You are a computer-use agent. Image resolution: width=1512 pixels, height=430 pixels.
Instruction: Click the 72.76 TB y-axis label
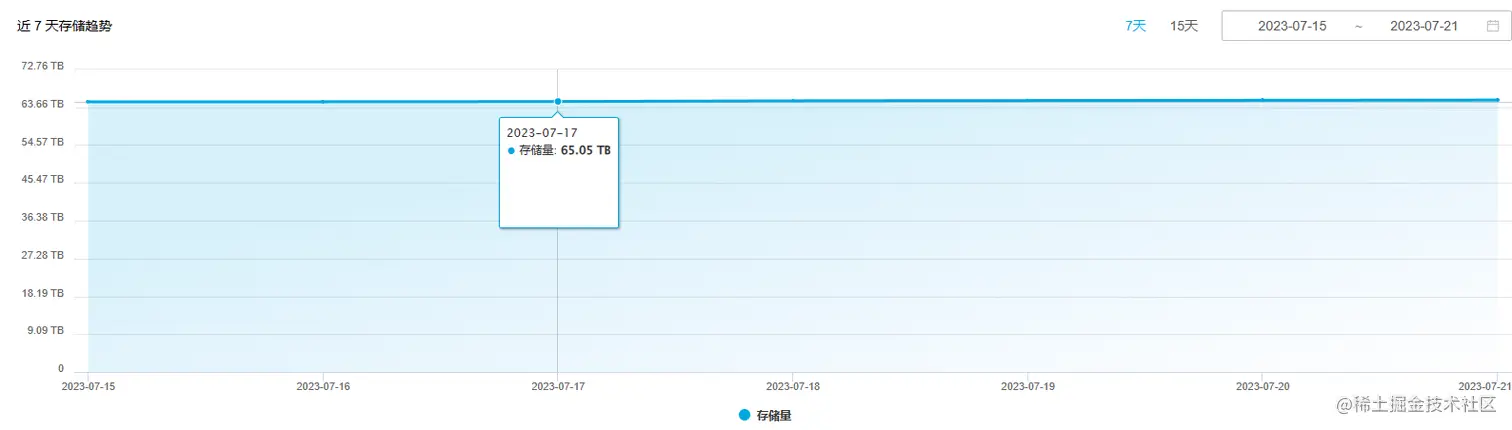[x=42, y=66]
